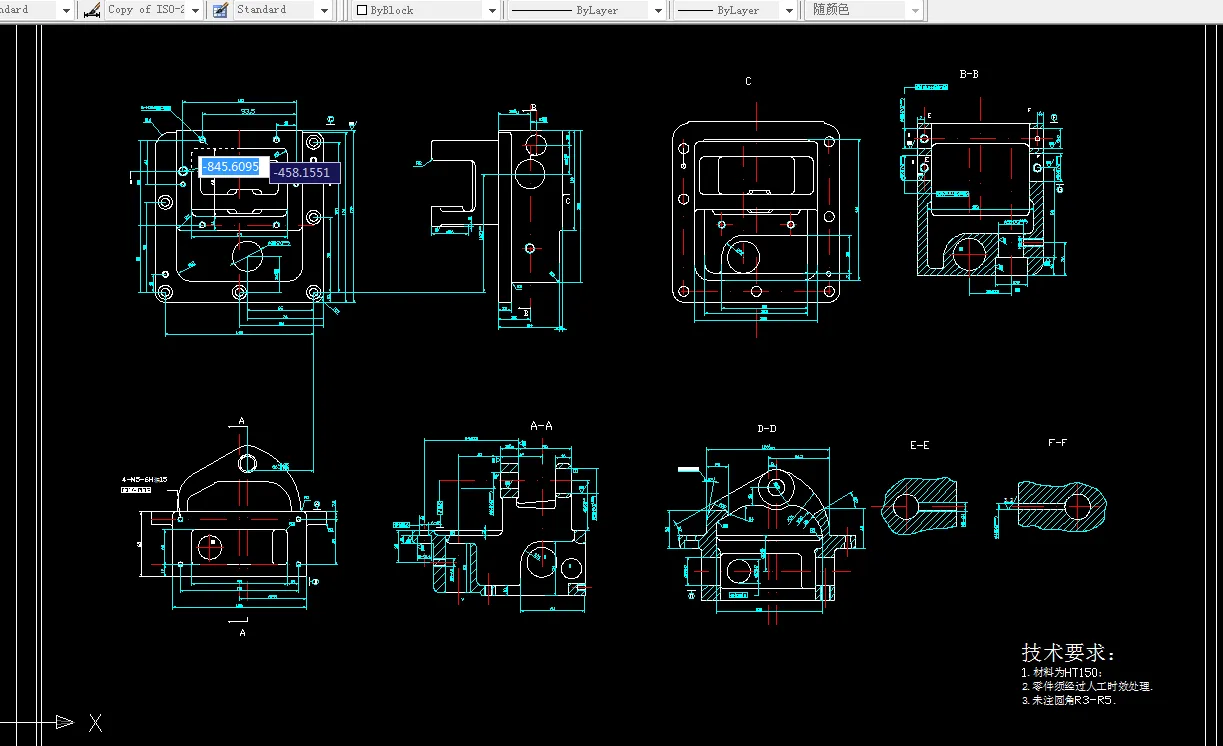The height and width of the screenshot is (746, 1223).
Task: Click the 'A-A' section view label
Action: [541, 426]
